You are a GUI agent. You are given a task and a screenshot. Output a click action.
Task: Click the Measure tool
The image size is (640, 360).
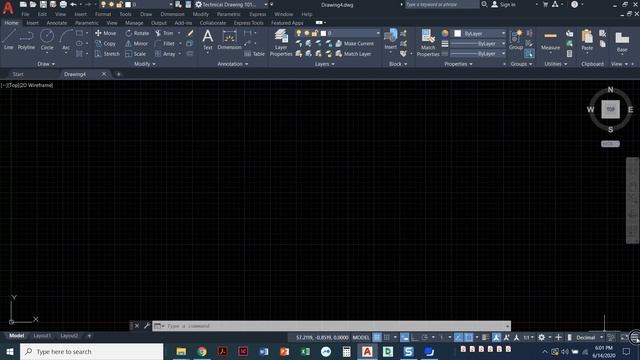tap(550, 40)
